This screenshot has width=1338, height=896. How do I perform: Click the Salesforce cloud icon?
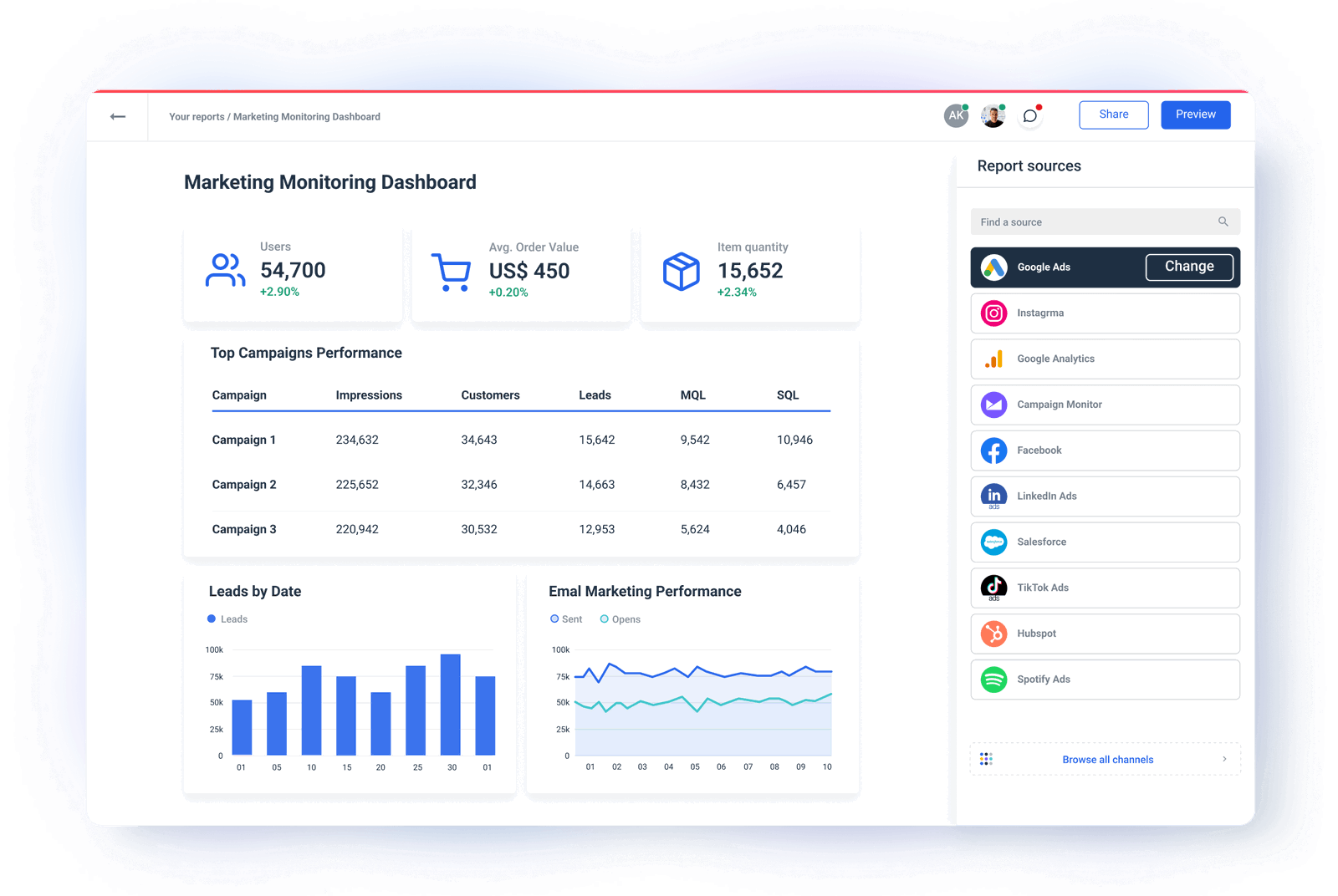993,542
